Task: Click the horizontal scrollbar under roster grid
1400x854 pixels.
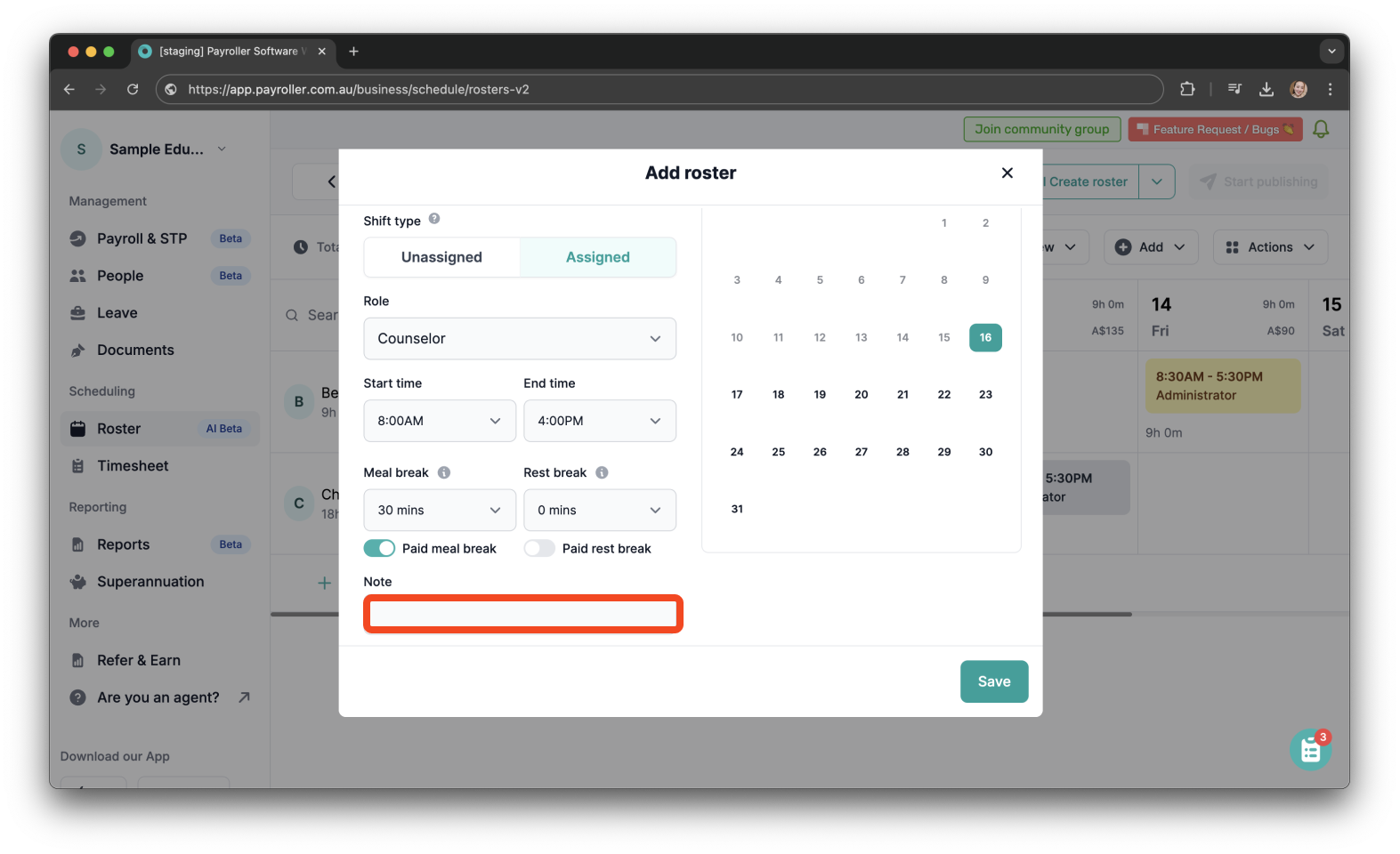Action: [700, 614]
